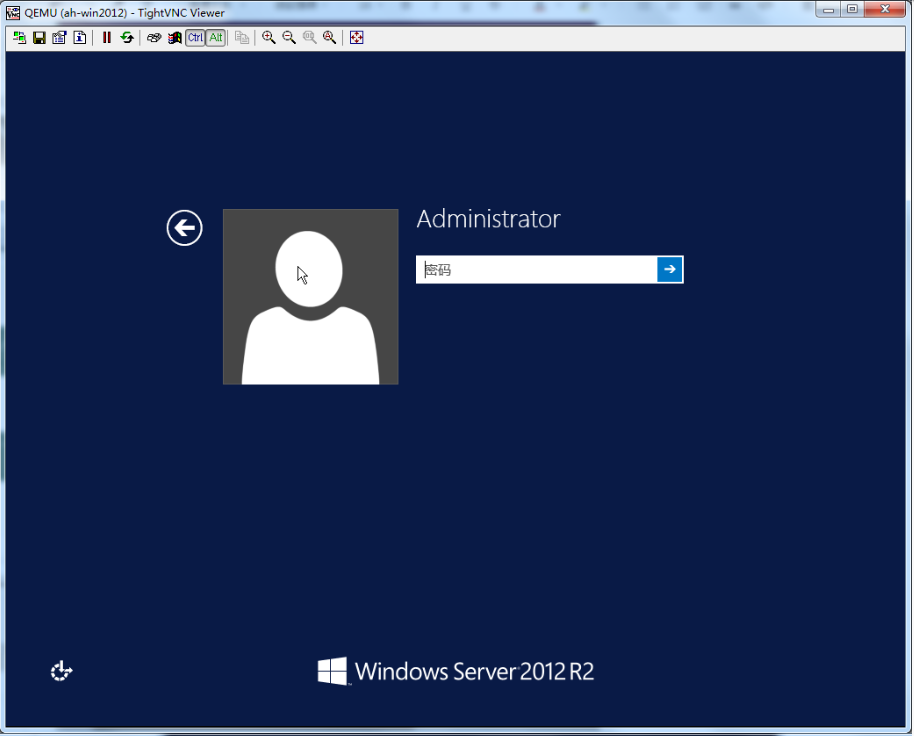Zoom out of the remote display

tap(289, 38)
